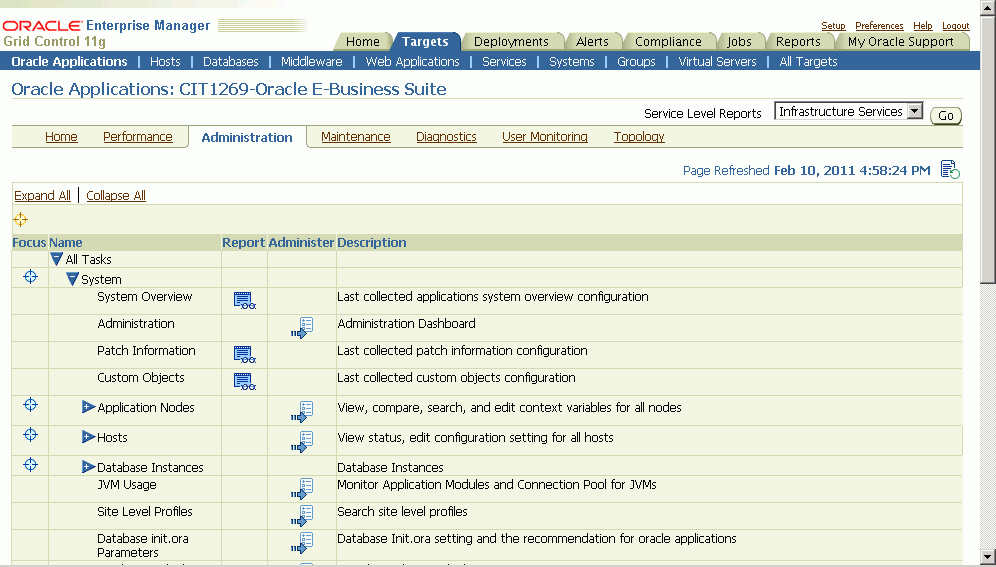The width and height of the screenshot is (996, 567).
Task: Focus on Database Instances row
Action: pyautogui.click(x=30, y=464)
